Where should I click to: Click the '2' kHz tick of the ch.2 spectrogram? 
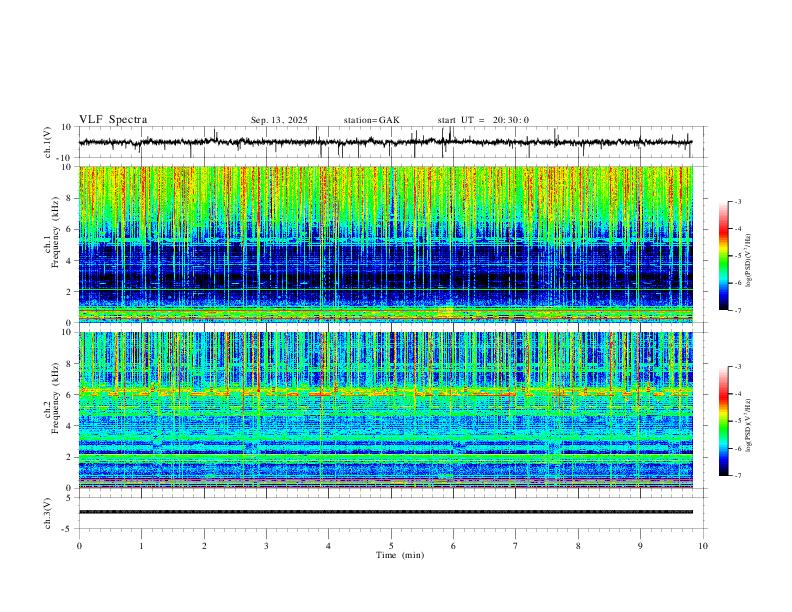70,457
